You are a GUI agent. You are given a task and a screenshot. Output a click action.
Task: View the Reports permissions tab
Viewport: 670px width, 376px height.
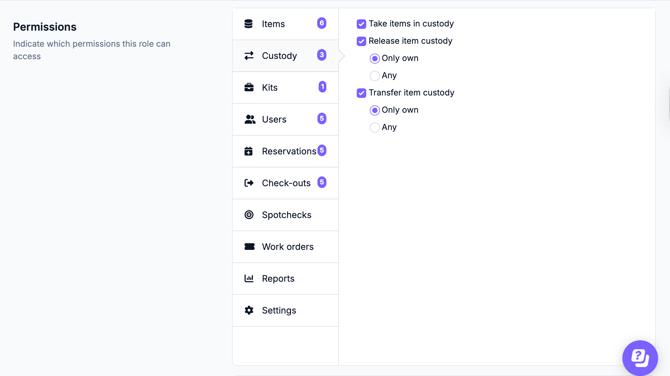285,279
